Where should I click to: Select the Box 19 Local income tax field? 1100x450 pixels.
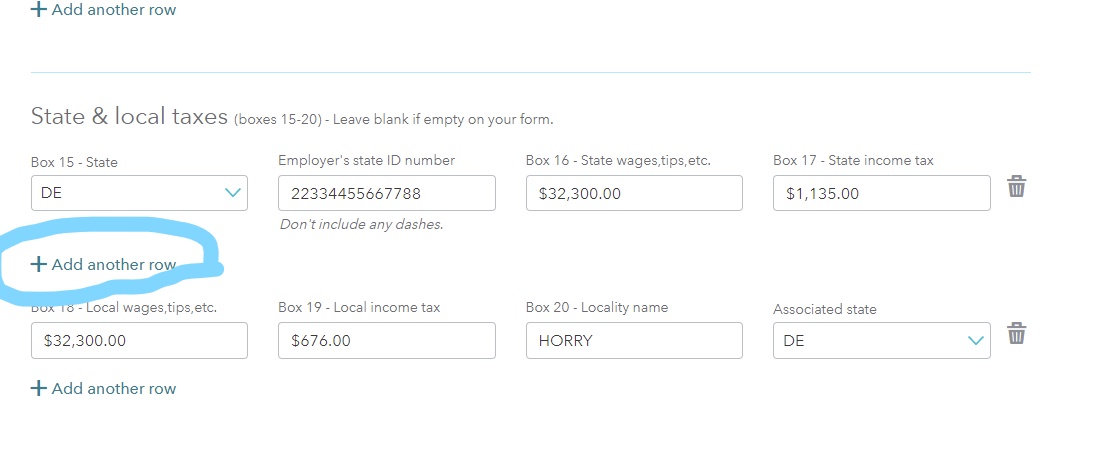387,340
